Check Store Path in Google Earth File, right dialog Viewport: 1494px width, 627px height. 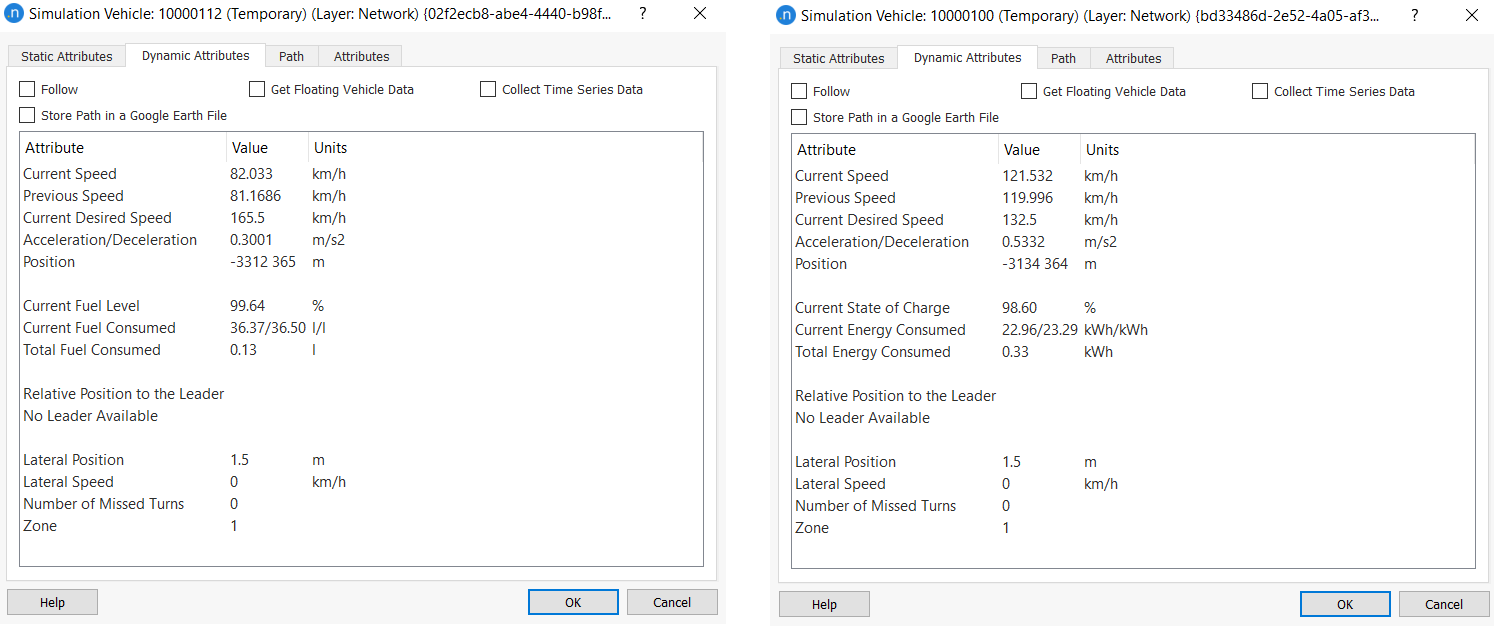[x=799, y=118]
